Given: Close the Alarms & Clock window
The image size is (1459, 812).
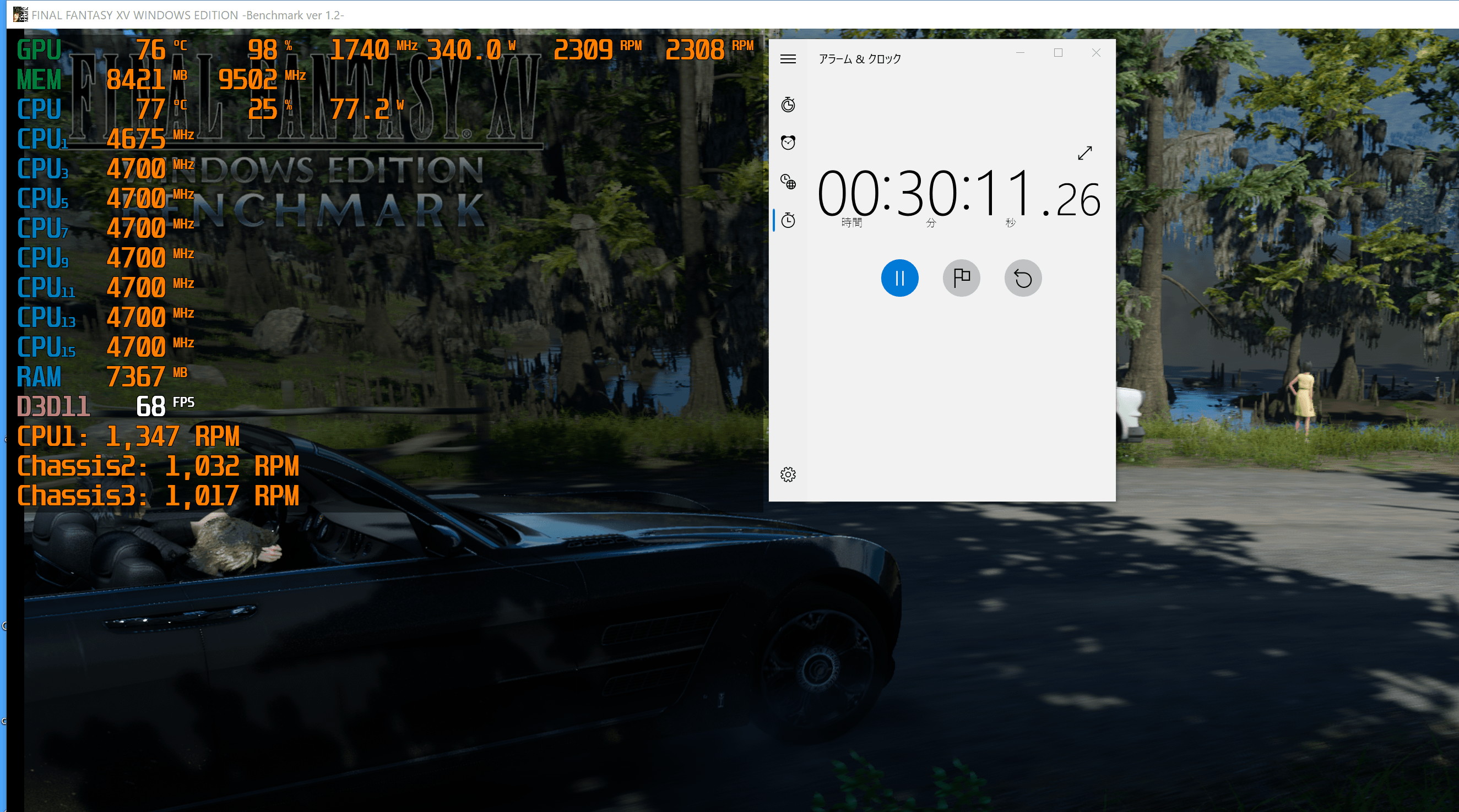Looking at the screenshot, I should (1096, 53).
